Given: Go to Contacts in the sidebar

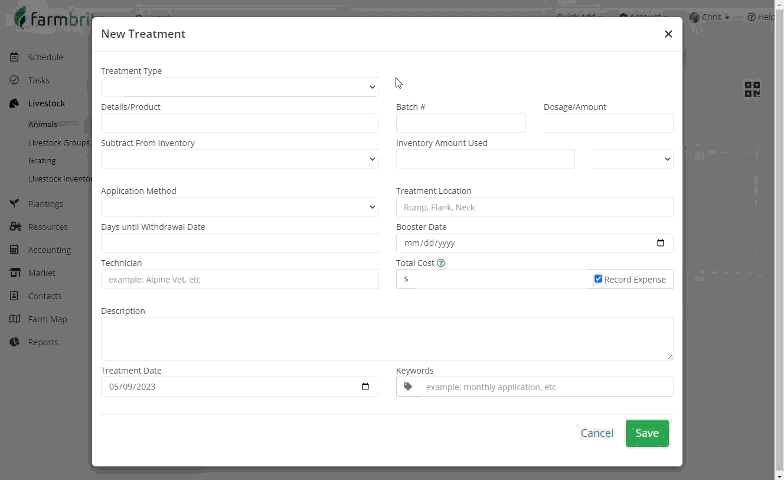Looking at the screenshot, I should pyautogui.click(x=44, y=296).
